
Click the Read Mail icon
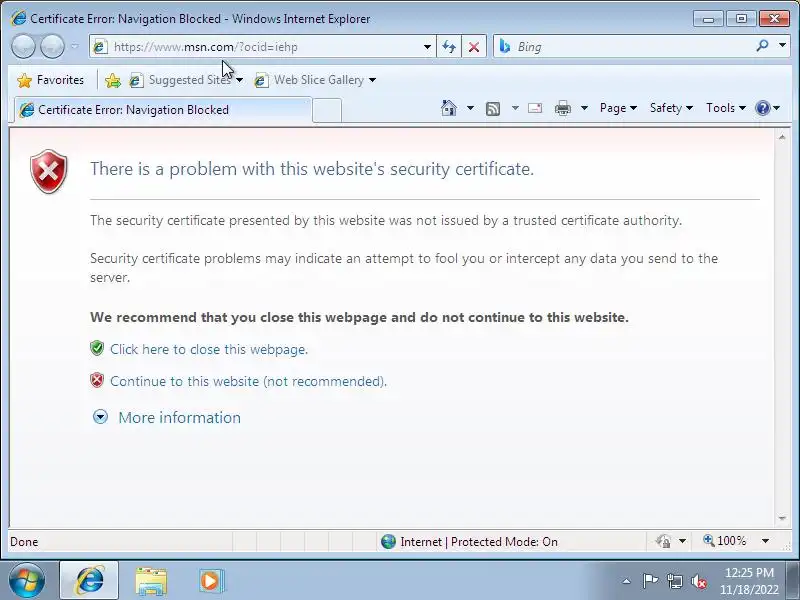click(535, 108)
